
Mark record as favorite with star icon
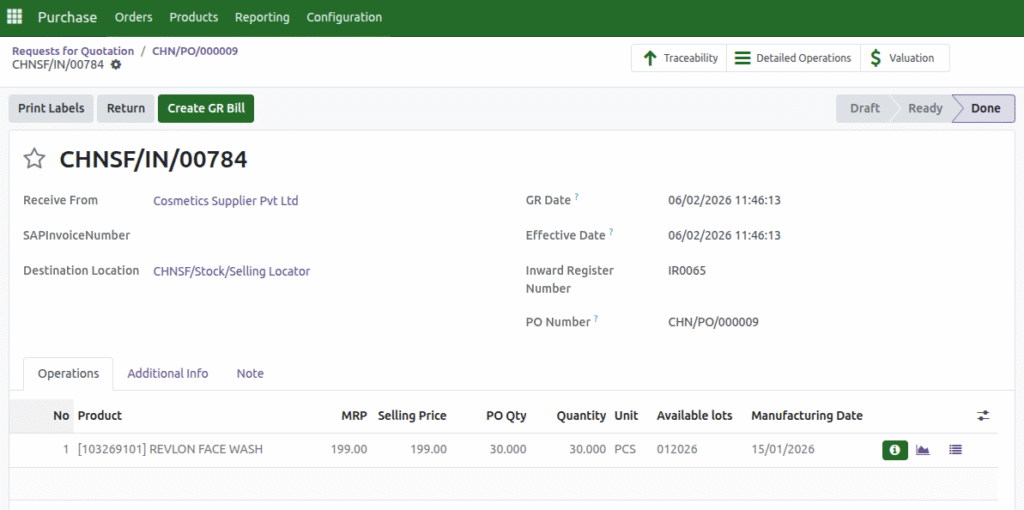click(x=35, y=159)
